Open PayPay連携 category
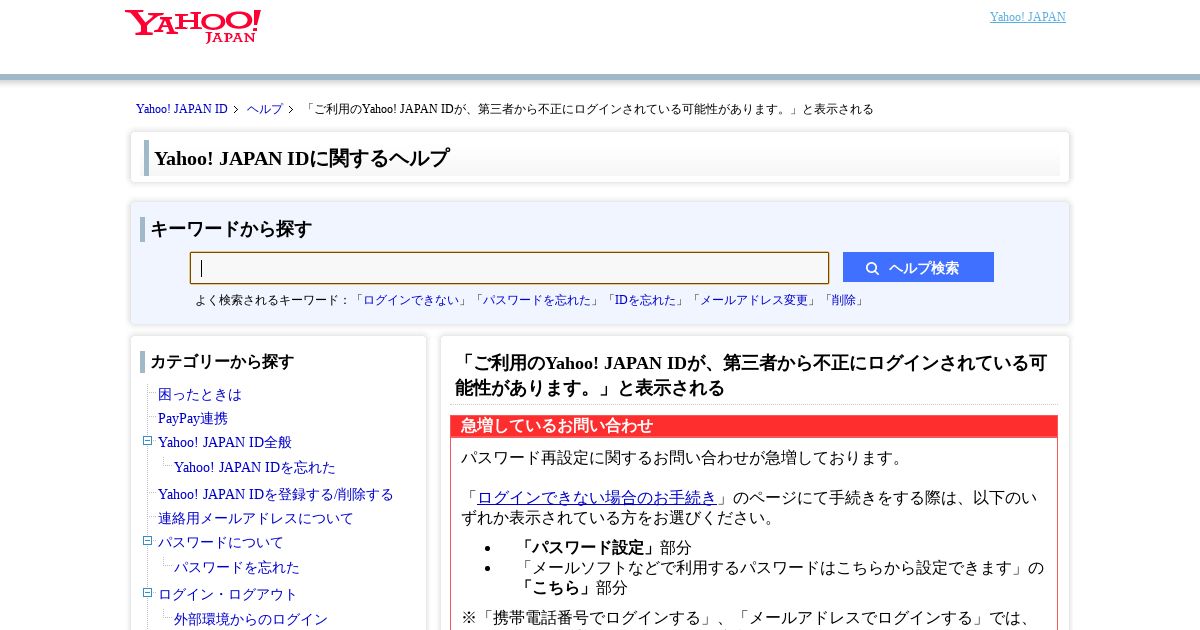The width and height of the screenshot is (1200, 630). (x=193, y=419)
